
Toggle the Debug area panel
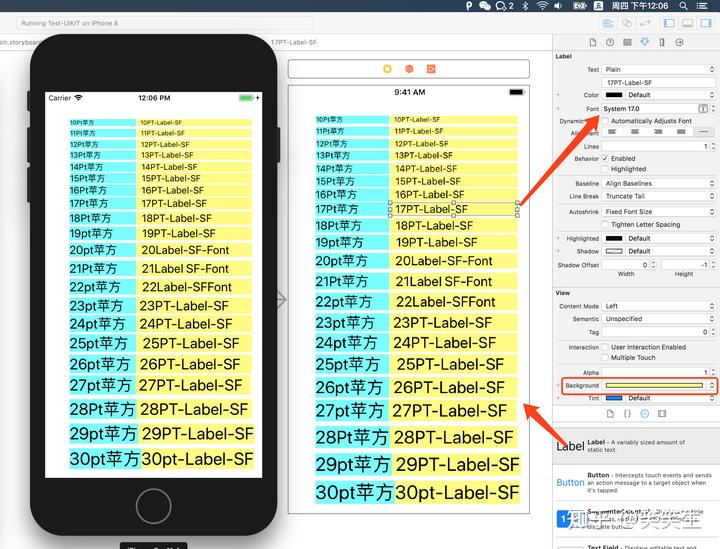point(687,23)
